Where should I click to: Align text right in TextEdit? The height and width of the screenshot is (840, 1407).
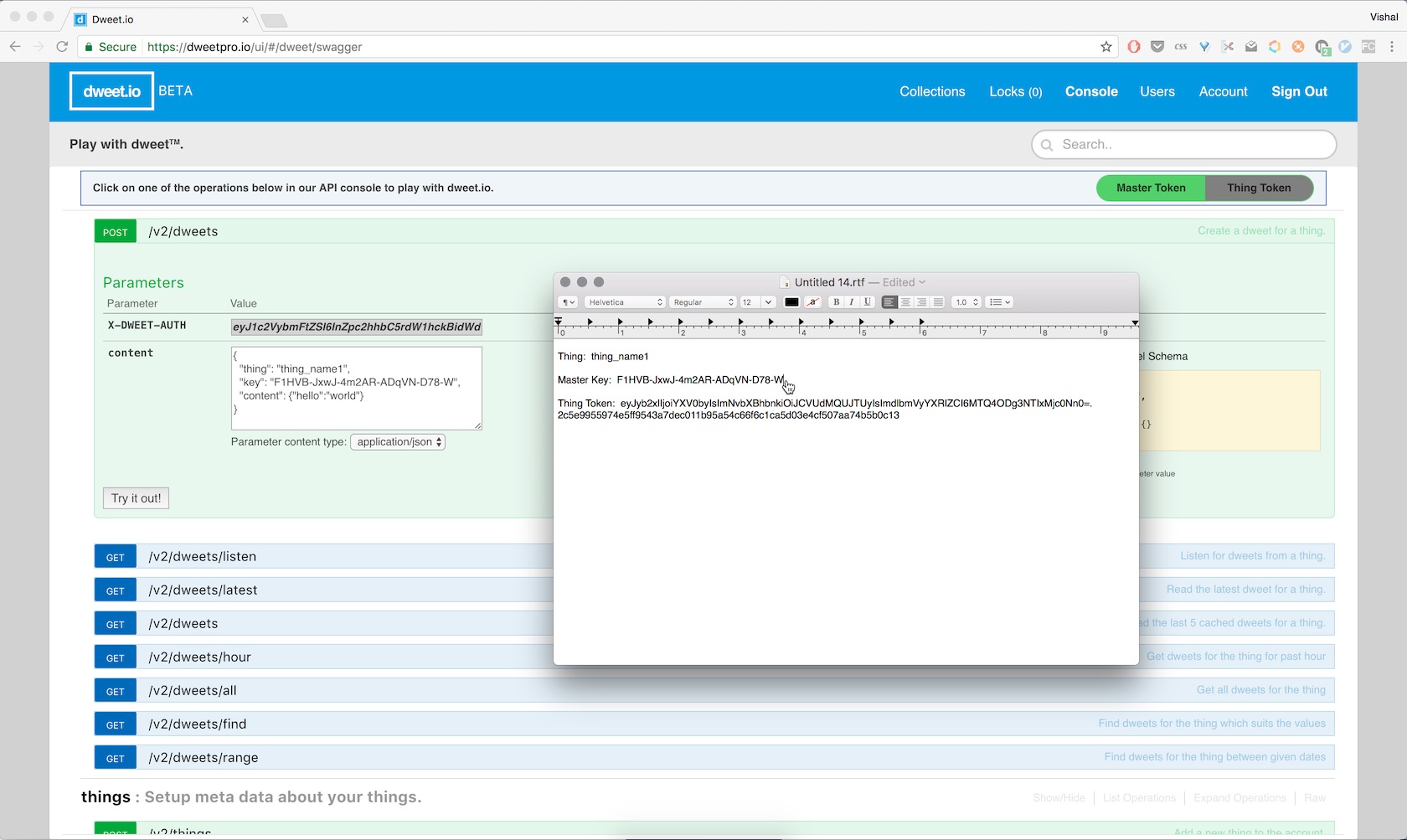click(x=921, y=302)
